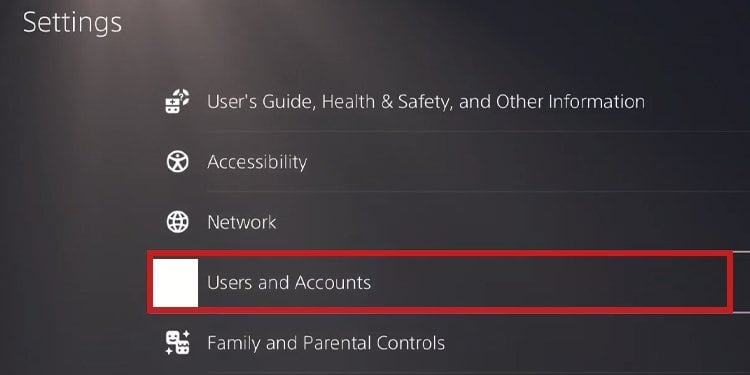This screenshot has width=750, height=375.
Task: Click the Network globe icon
Action: [177, 222]
